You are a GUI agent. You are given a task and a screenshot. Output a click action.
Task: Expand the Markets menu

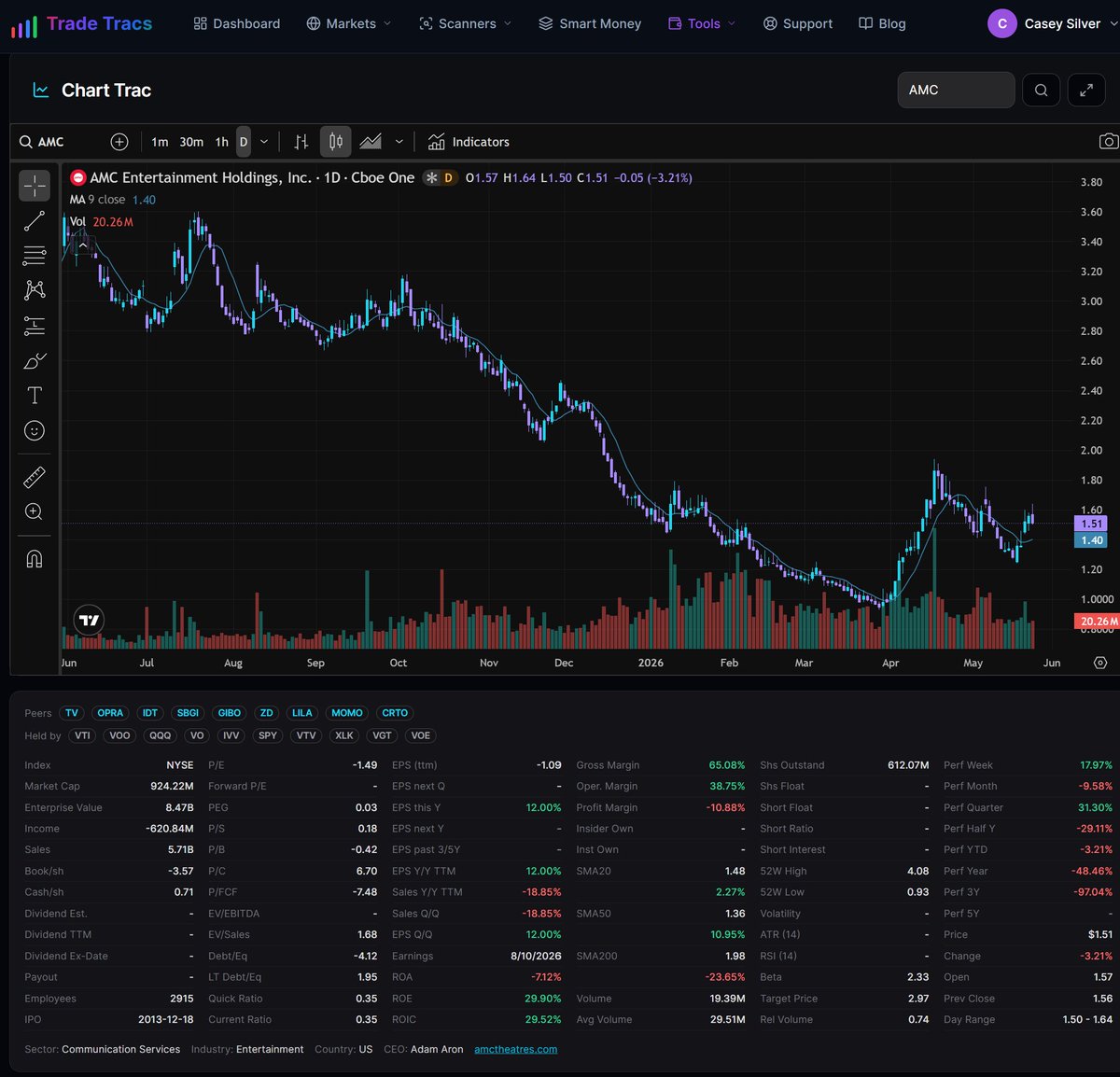click(349, 23)
